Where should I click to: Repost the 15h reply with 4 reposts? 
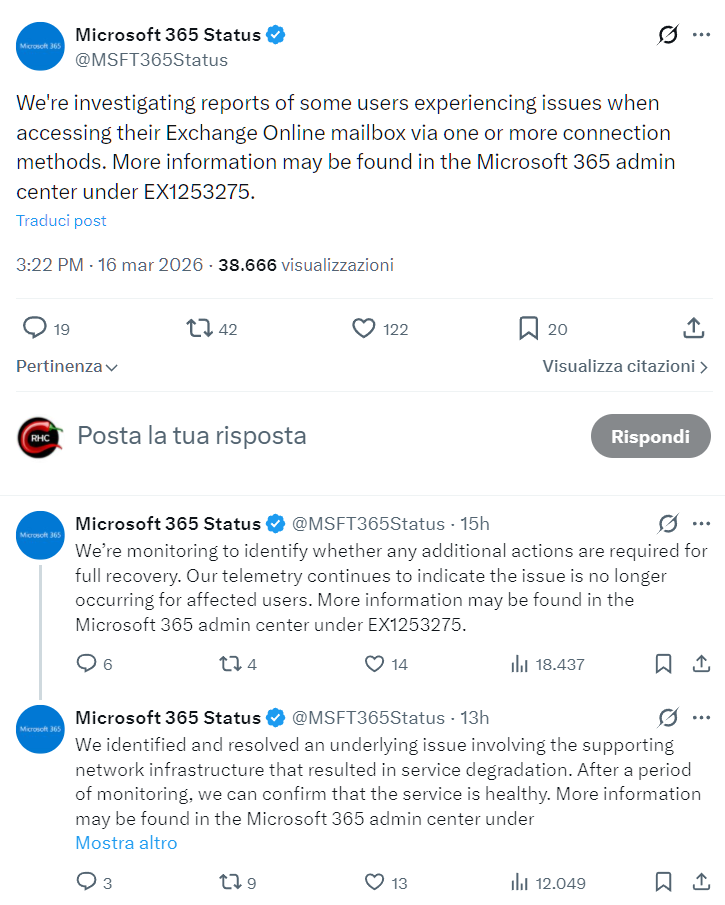coord(230,664)
